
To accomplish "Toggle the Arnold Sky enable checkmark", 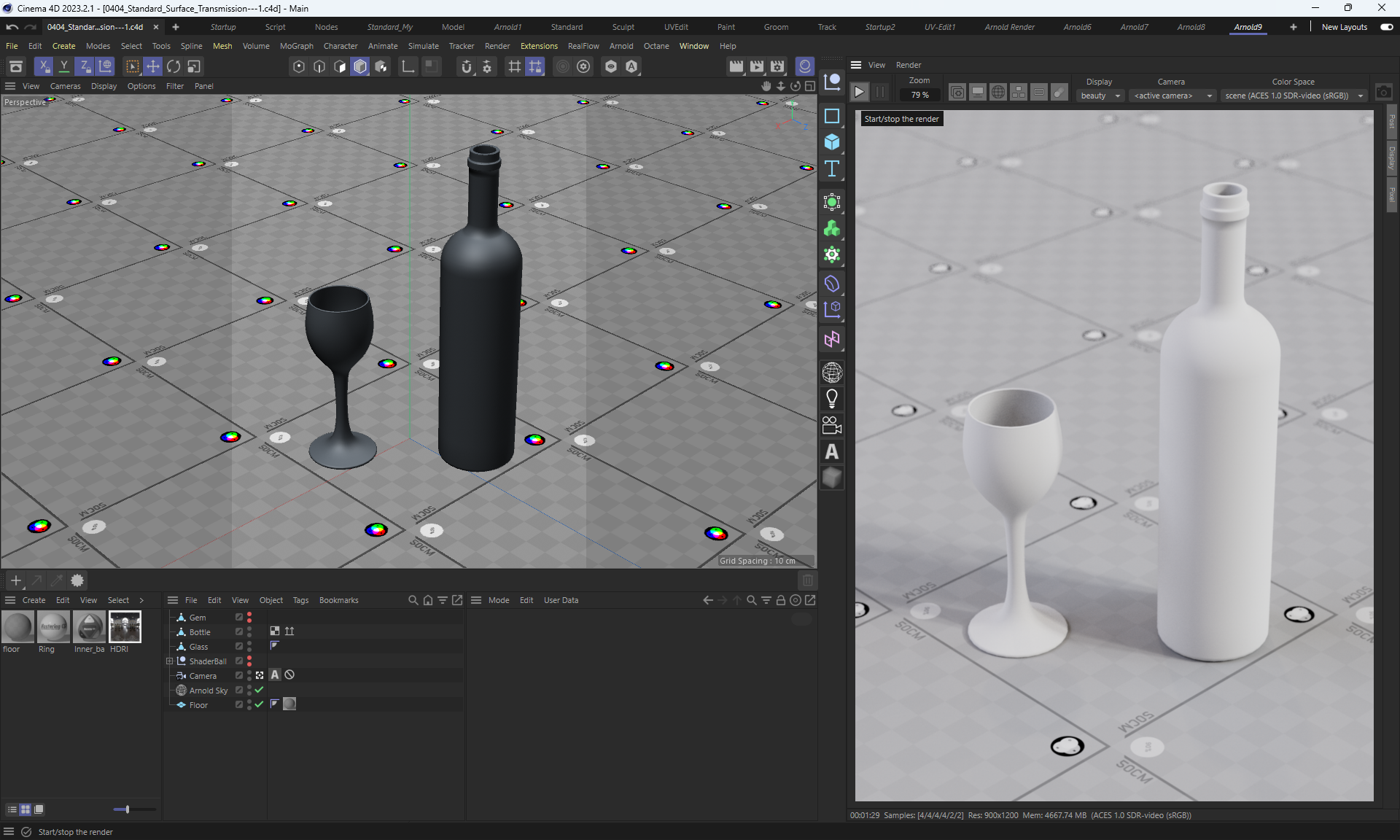I will [259, 690].
